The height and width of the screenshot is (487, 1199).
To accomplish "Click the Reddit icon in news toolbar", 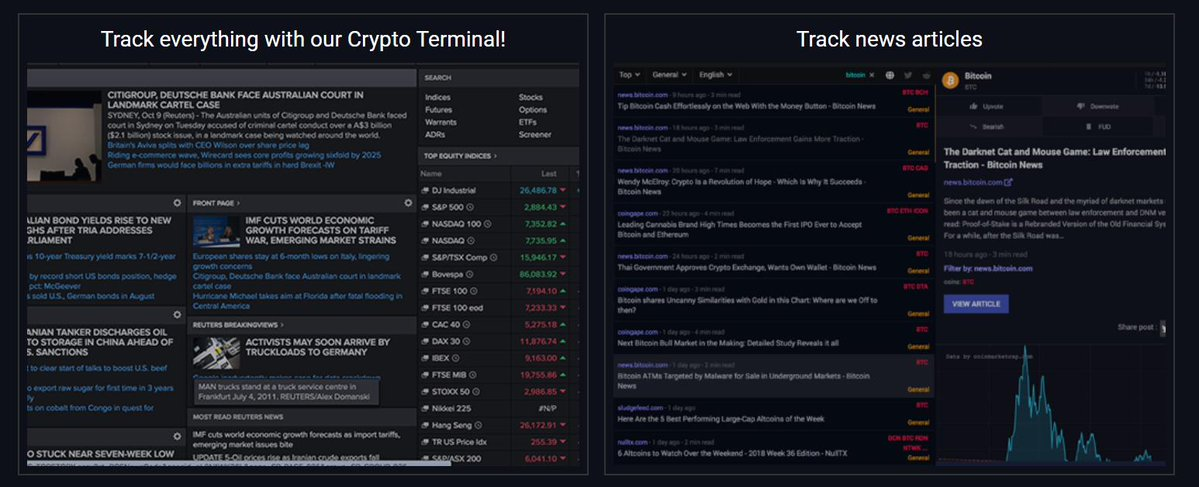I will coord(927,75).
